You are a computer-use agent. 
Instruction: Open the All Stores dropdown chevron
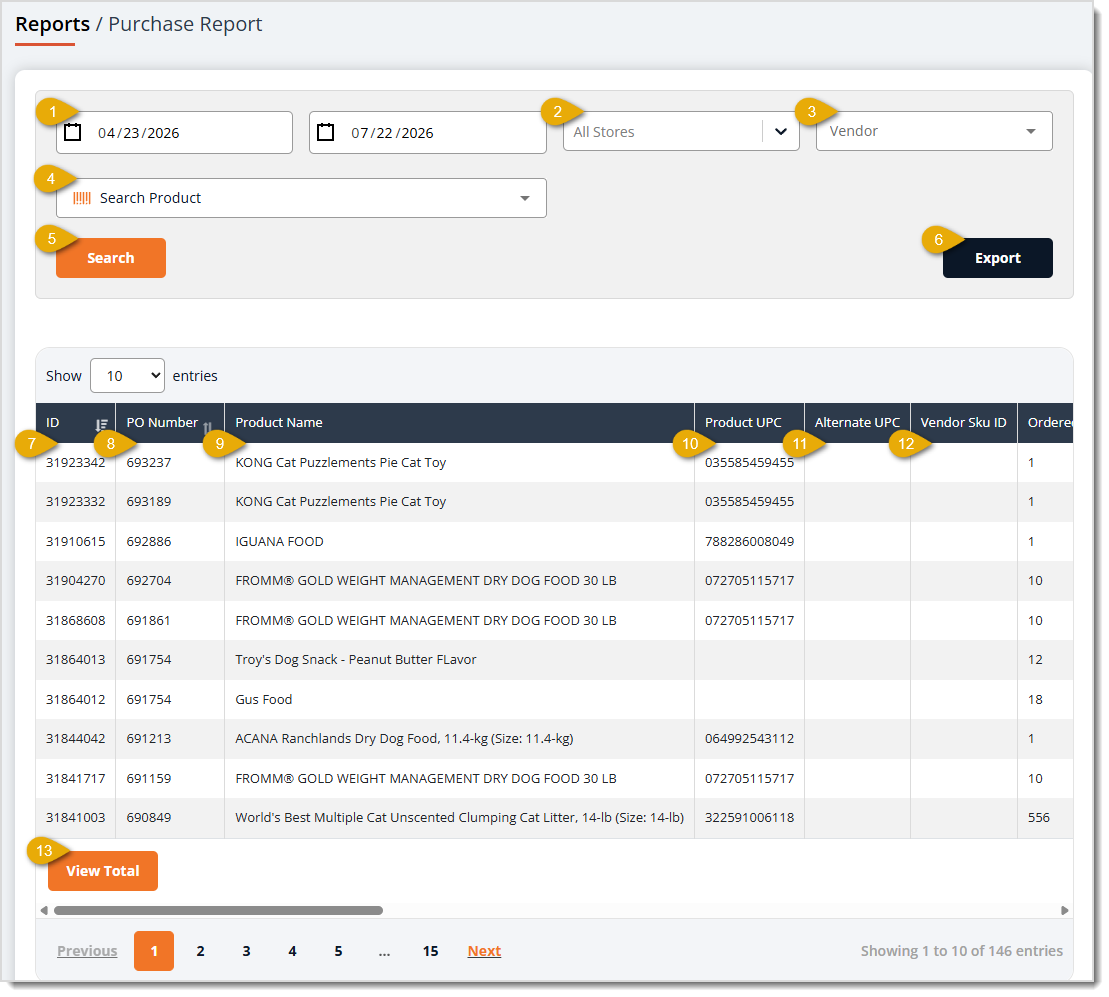[x=781, y=132]
